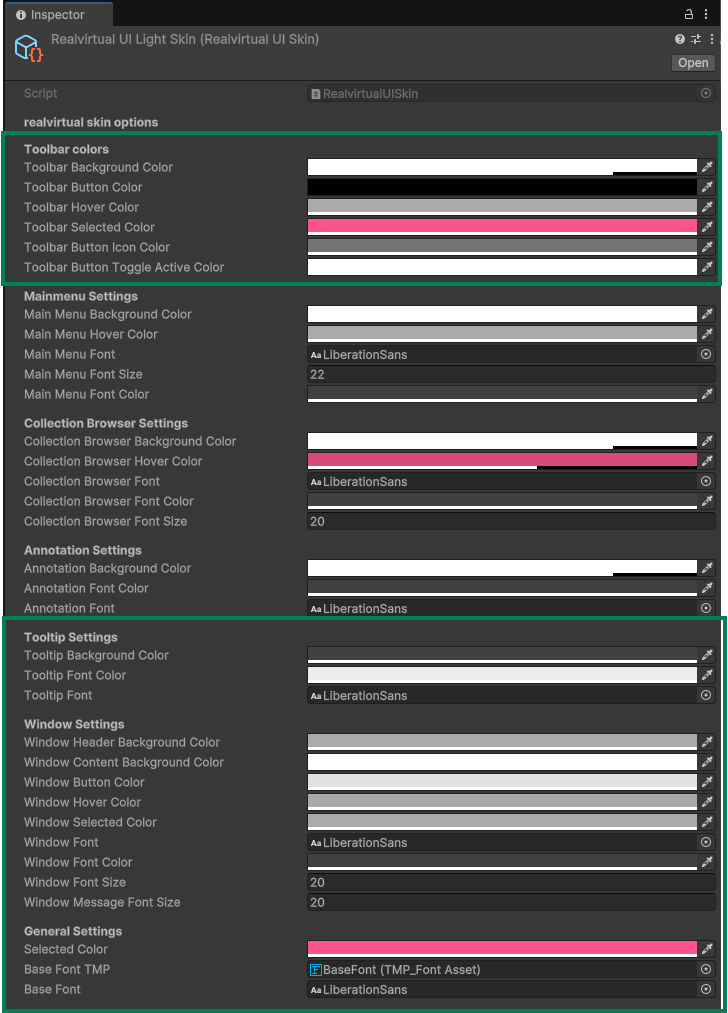
Task: Click eyedropper for Toolbar Background Color
Action: (706, 167)
